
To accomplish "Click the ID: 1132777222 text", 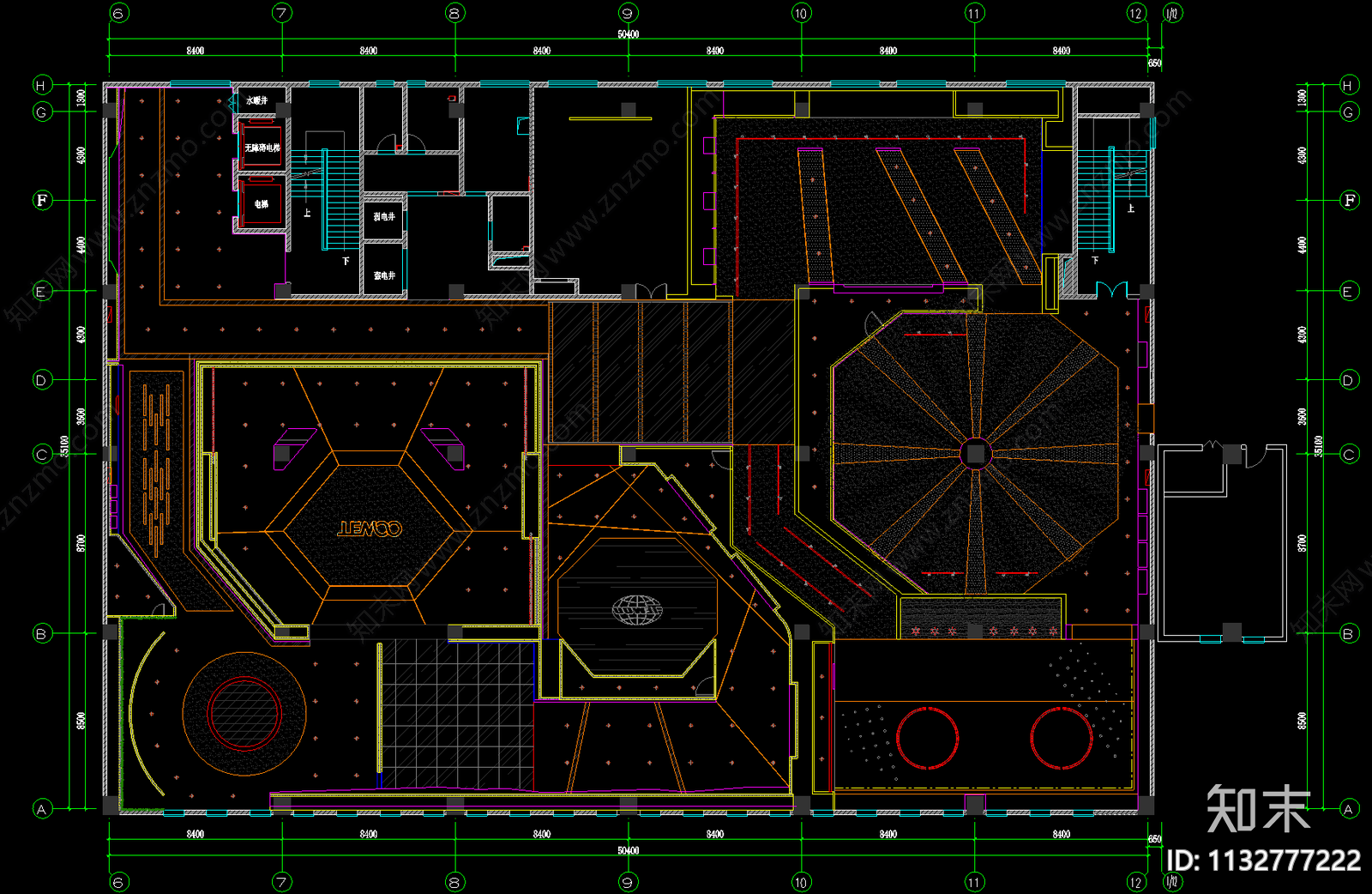I will coord(1264,860).
